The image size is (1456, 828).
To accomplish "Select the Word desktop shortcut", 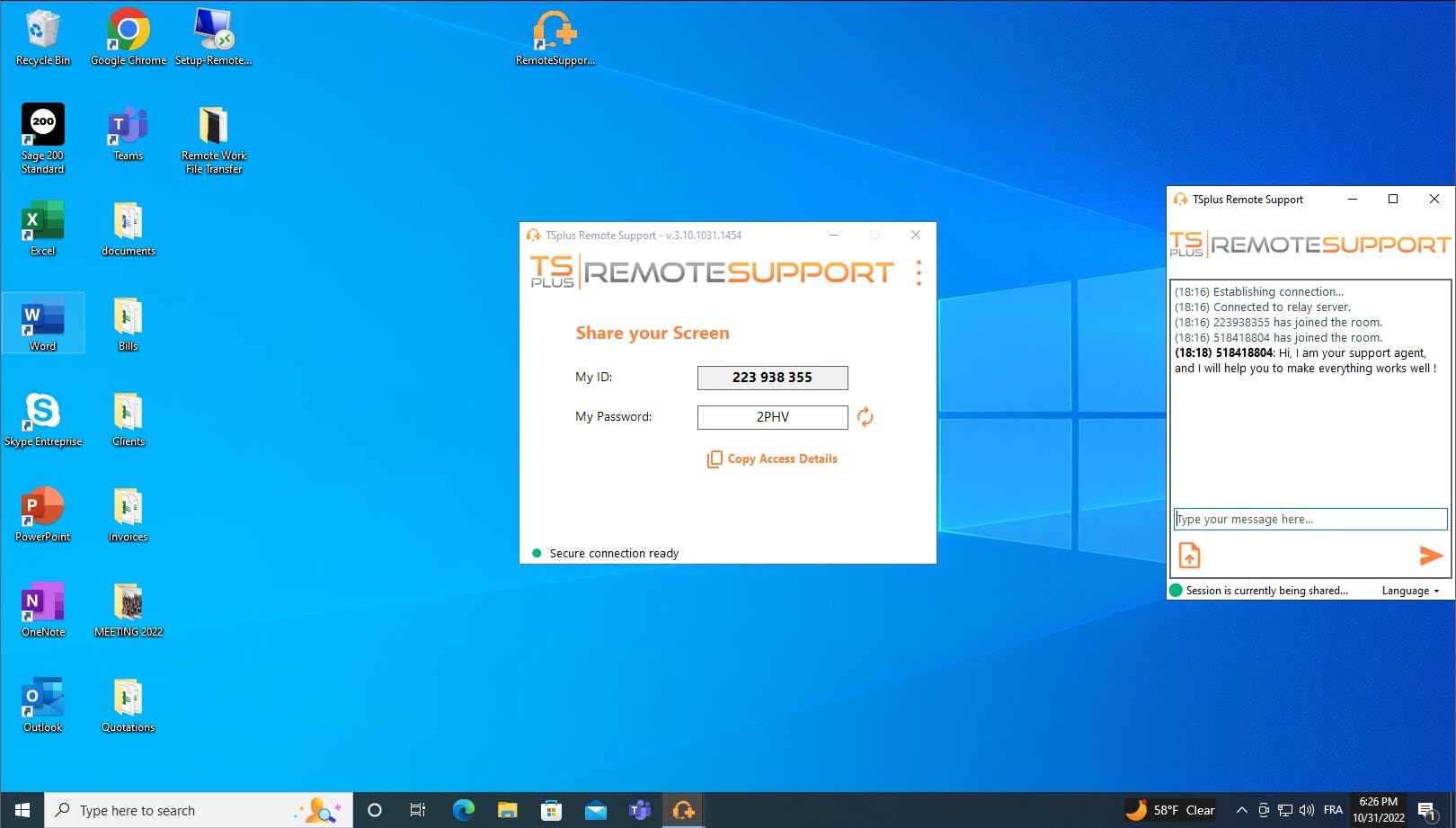I will [42, 324].
